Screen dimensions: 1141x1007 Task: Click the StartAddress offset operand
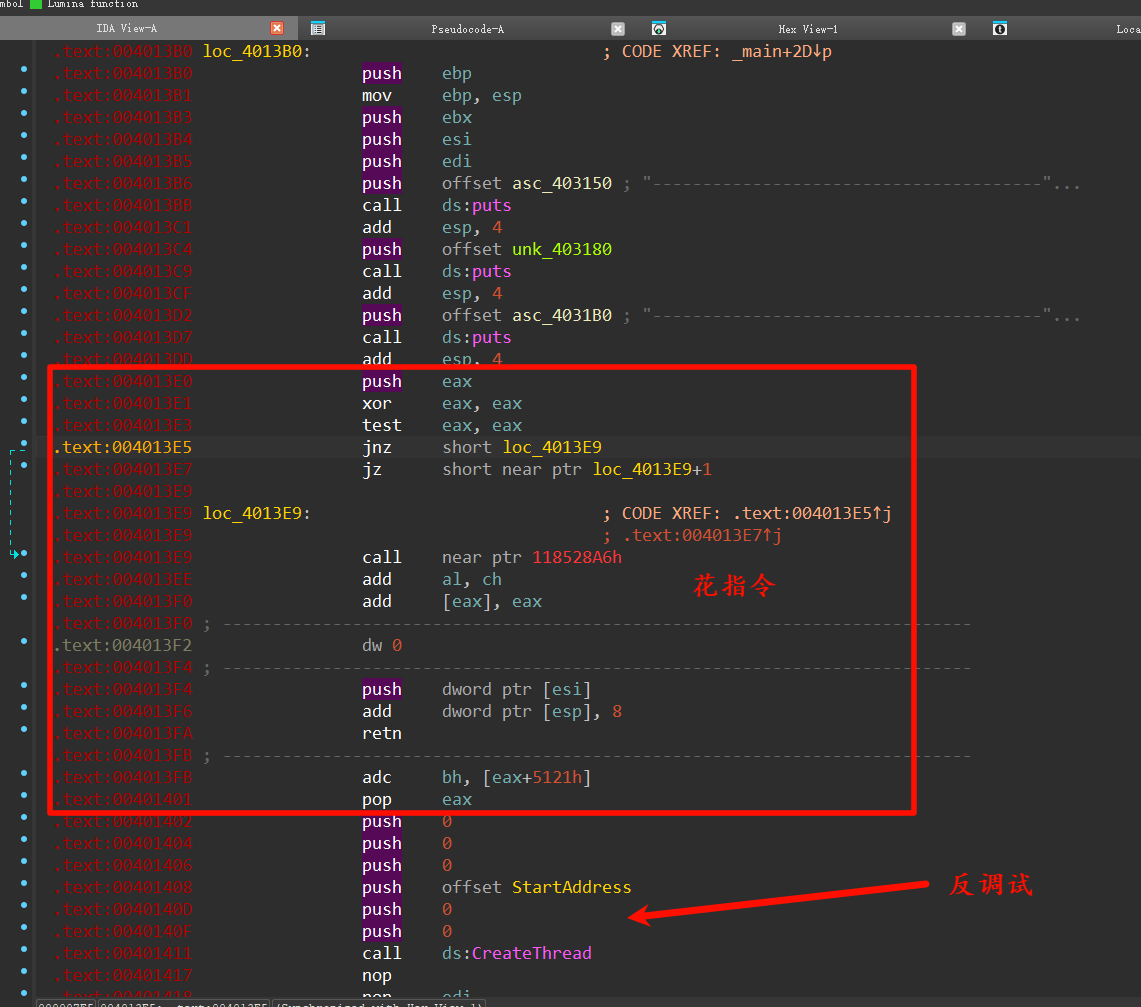tap(572, 888)
